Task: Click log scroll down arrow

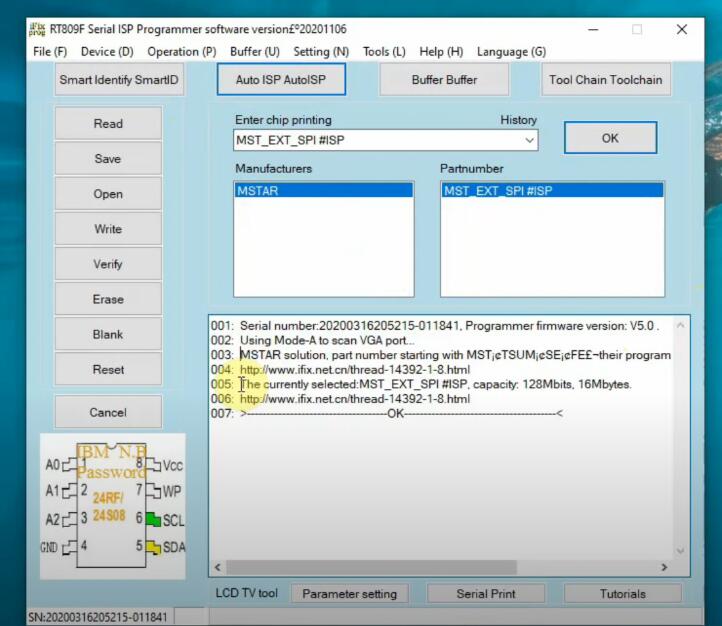Action: [681, 551]
